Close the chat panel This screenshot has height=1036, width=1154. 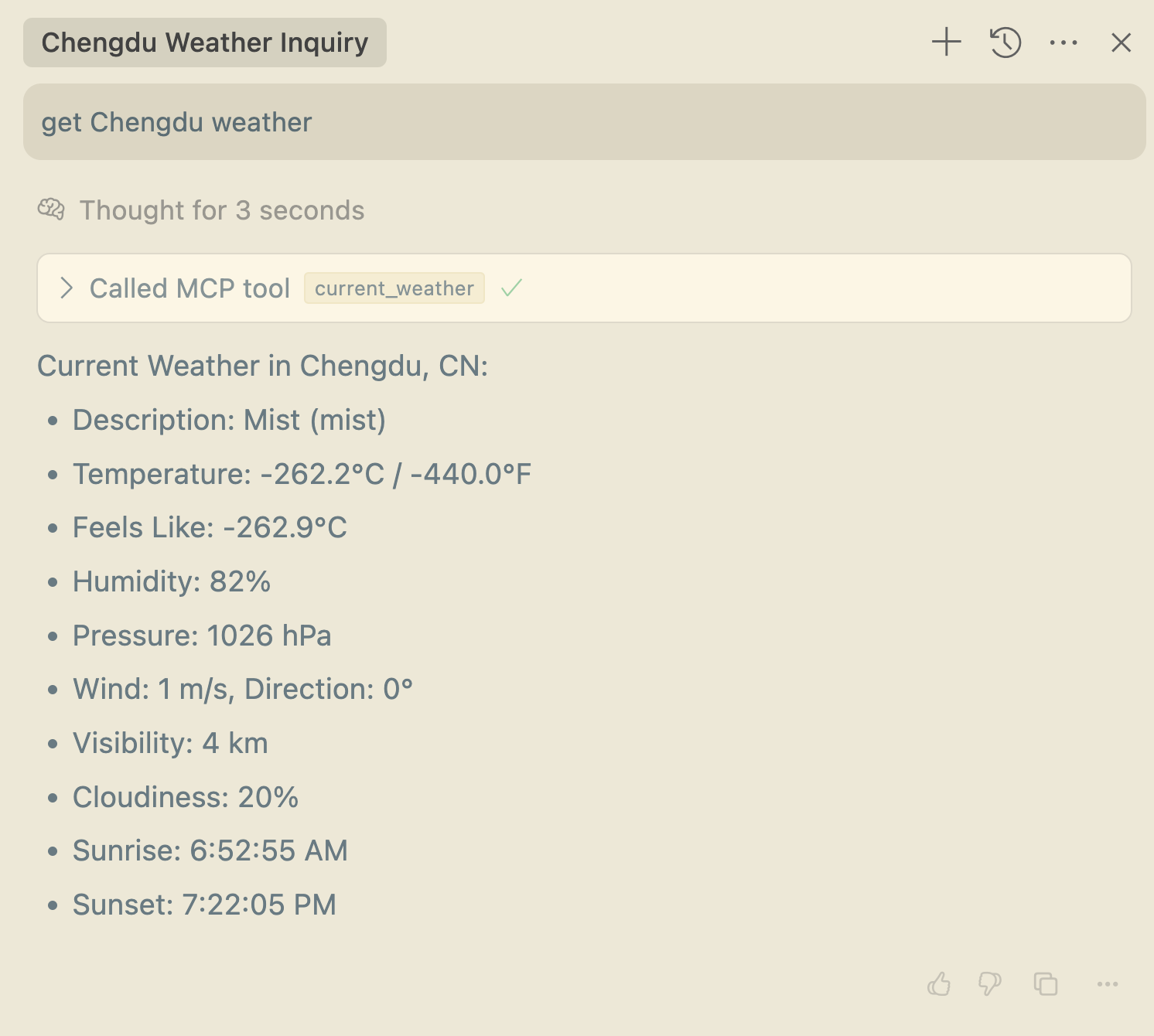(1121, 43)
